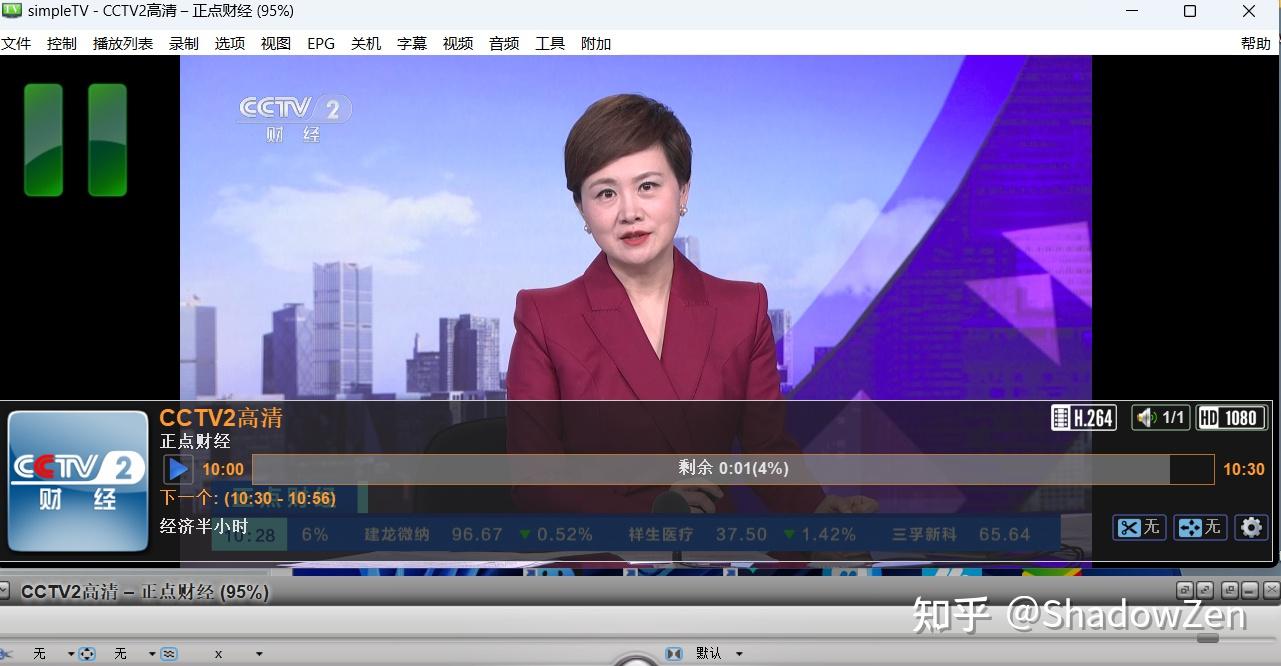Click the scissors crop 无 button in OSD
The height and width of the screenshot is (666, 1281).
point(1139,527)
